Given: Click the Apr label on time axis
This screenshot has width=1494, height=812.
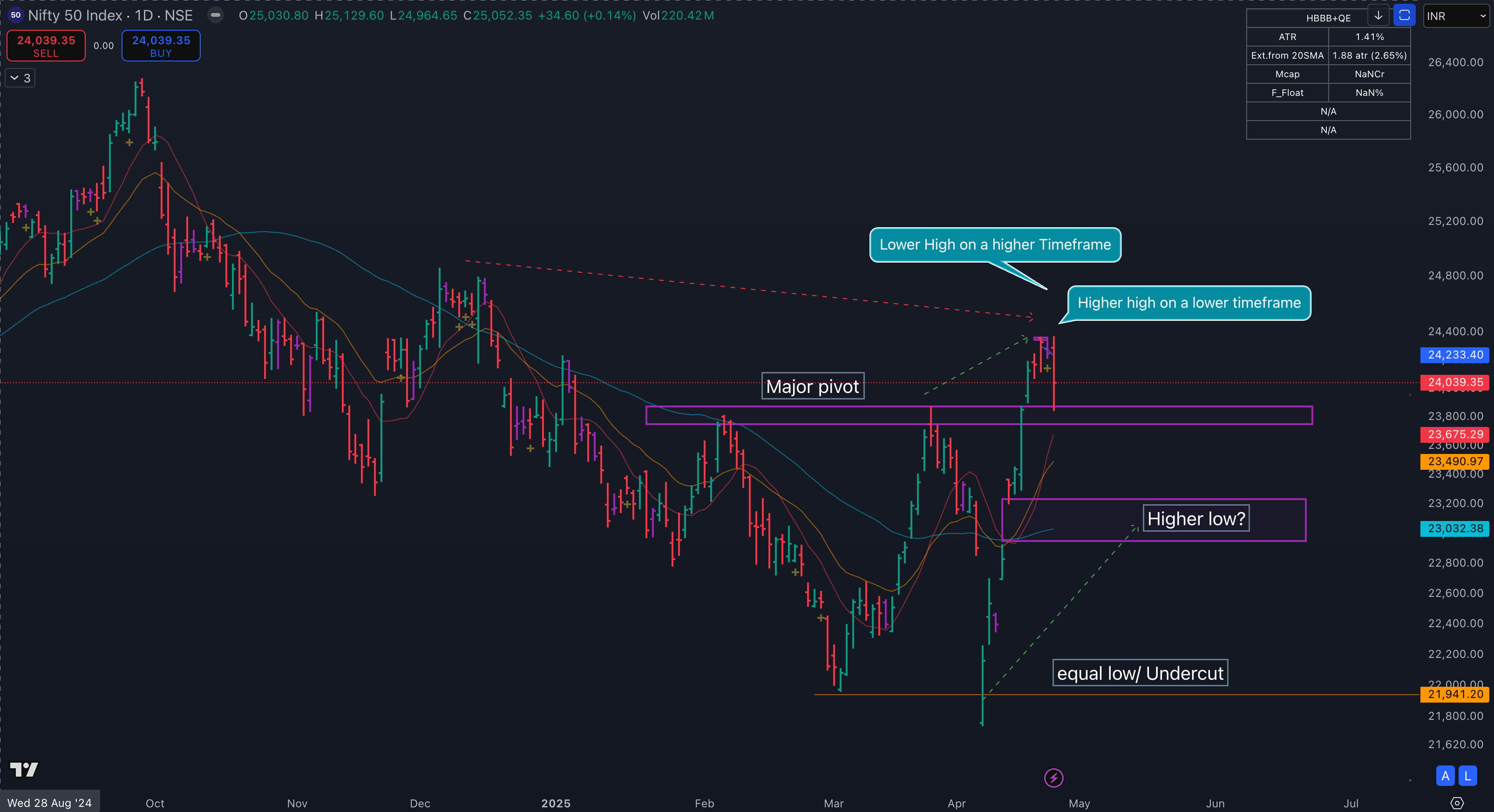Looking at the screenshot, I should pyautogui.click(x=957, y=803).
